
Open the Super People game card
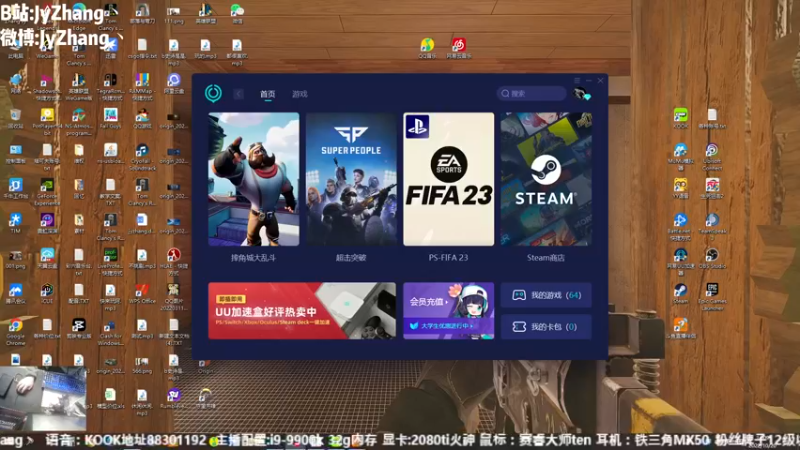351,179
